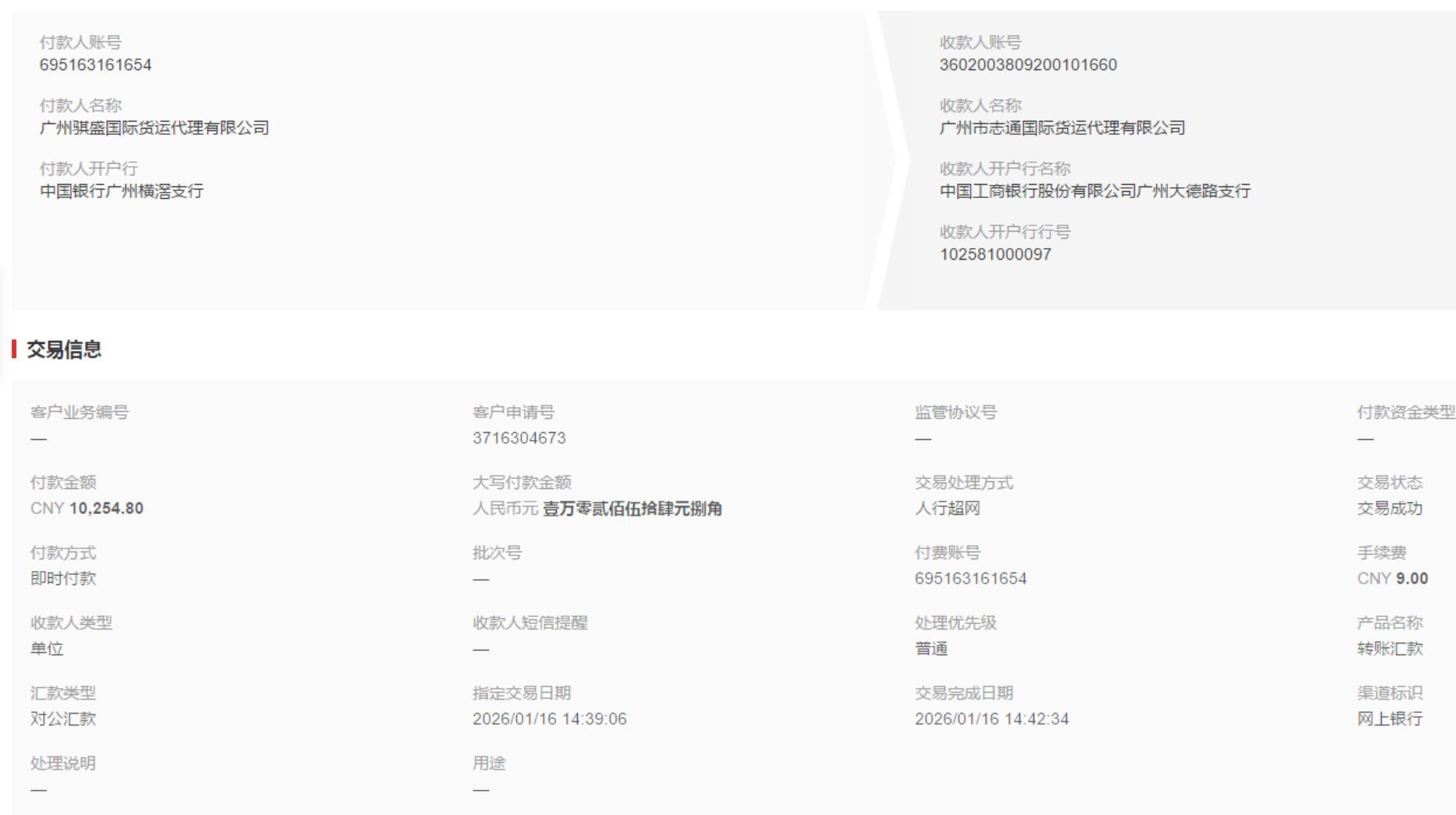Click customer application number 3716304673
Viewport: 1456px width, 815px height.
(519, 438)
